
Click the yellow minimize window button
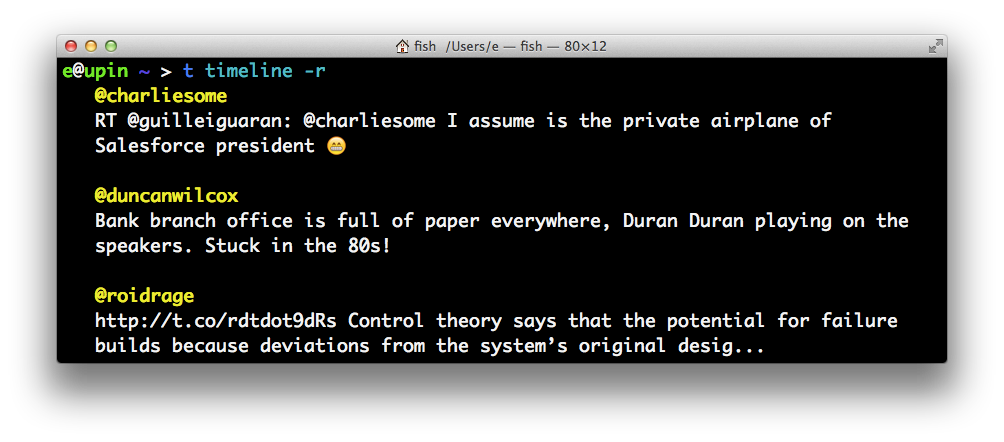(x=91, y=46)
